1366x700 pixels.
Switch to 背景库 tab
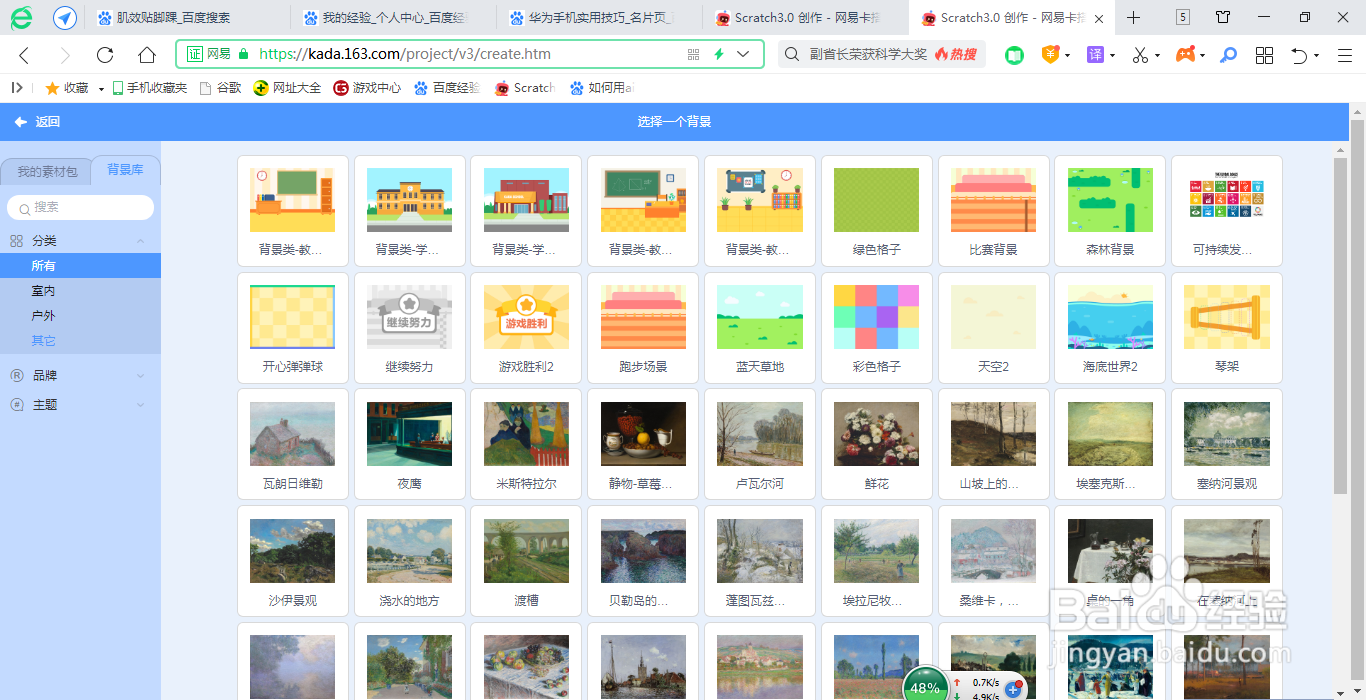pos(125,170)
